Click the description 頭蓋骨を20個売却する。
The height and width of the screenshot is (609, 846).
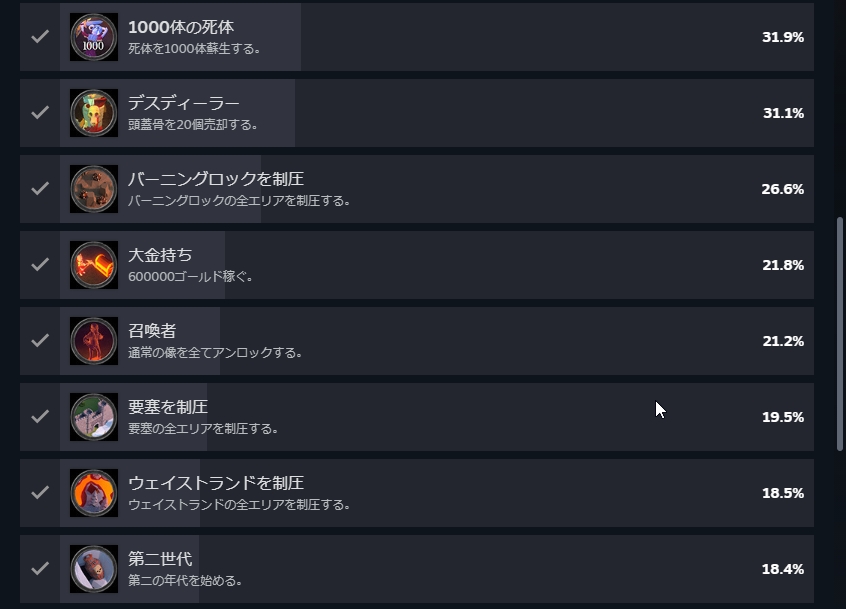pos(193,125)
